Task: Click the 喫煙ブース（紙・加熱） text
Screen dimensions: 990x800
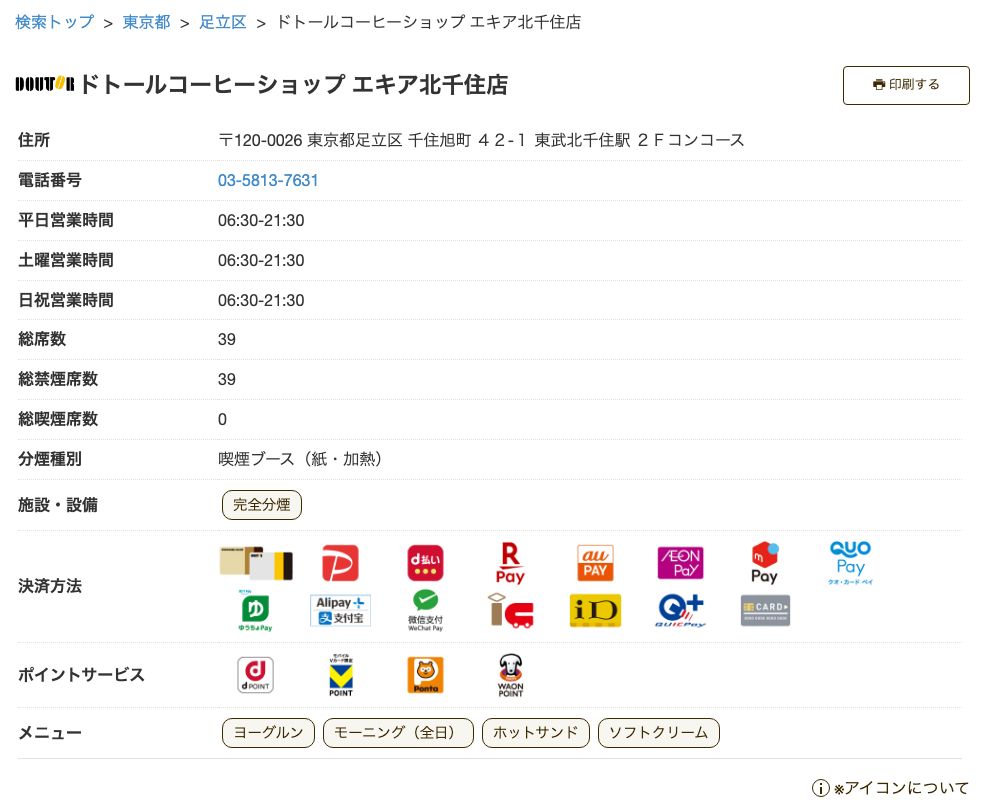Action: [x=300, y=459]
